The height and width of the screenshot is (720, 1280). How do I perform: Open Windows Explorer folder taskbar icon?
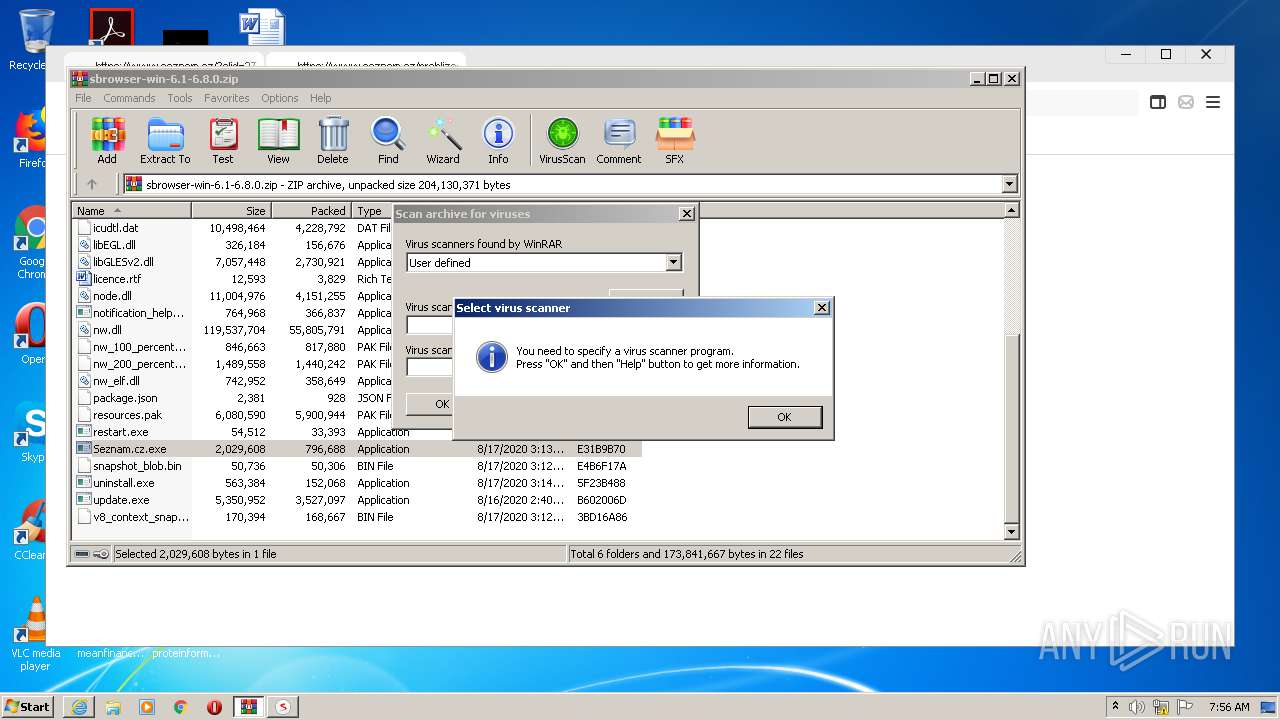[113, 707]
